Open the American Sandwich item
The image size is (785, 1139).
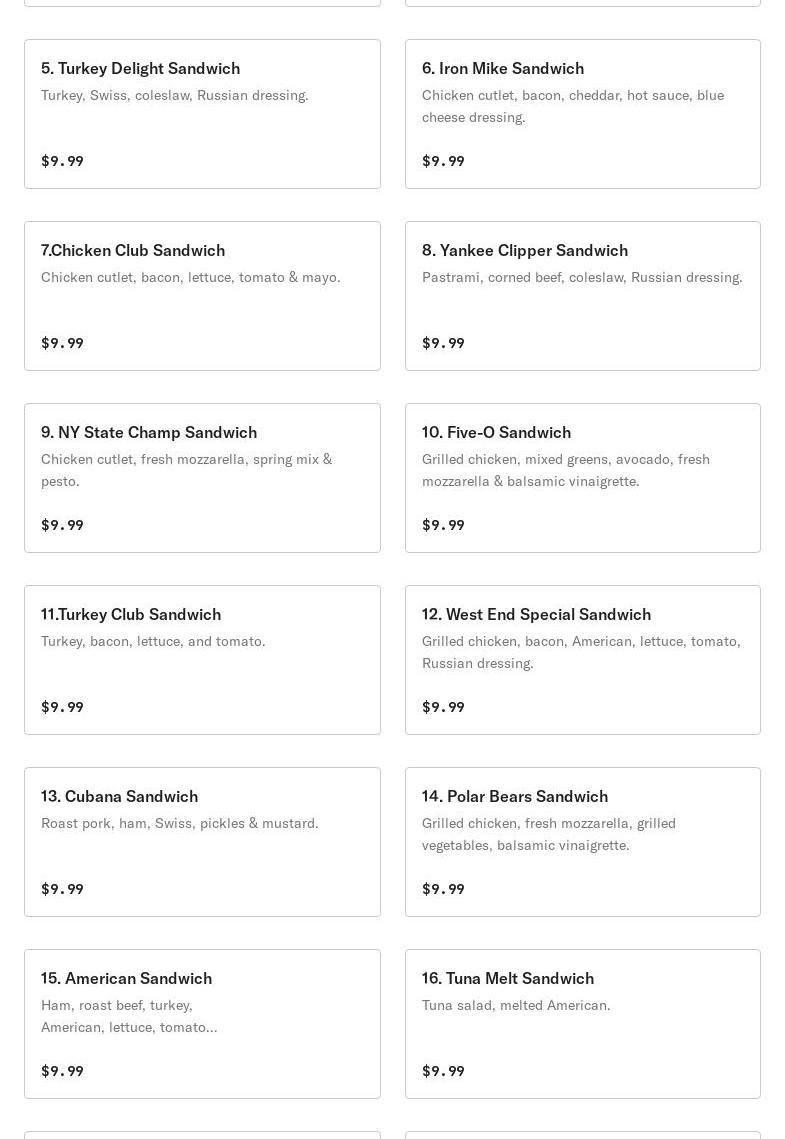coord(126,978)
